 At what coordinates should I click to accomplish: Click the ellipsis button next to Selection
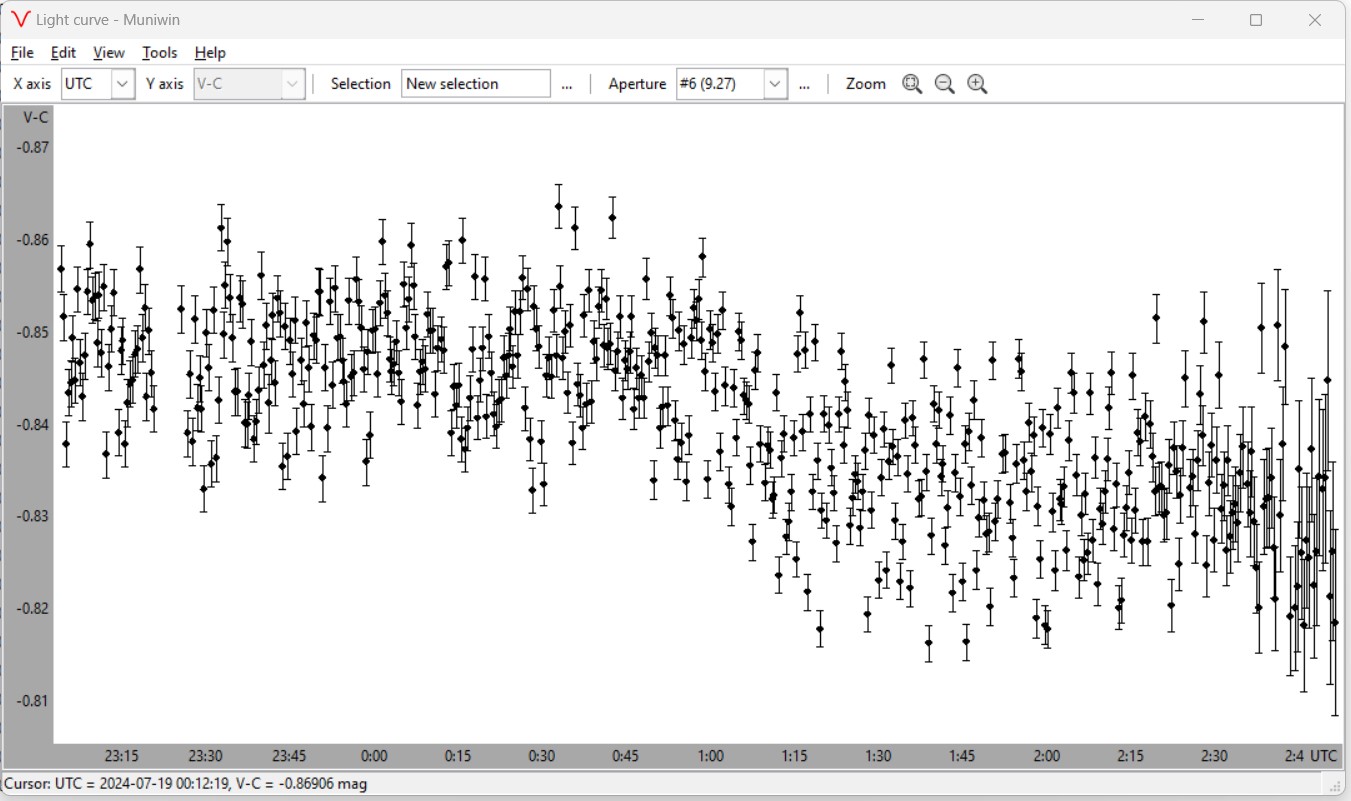[567, 84]
